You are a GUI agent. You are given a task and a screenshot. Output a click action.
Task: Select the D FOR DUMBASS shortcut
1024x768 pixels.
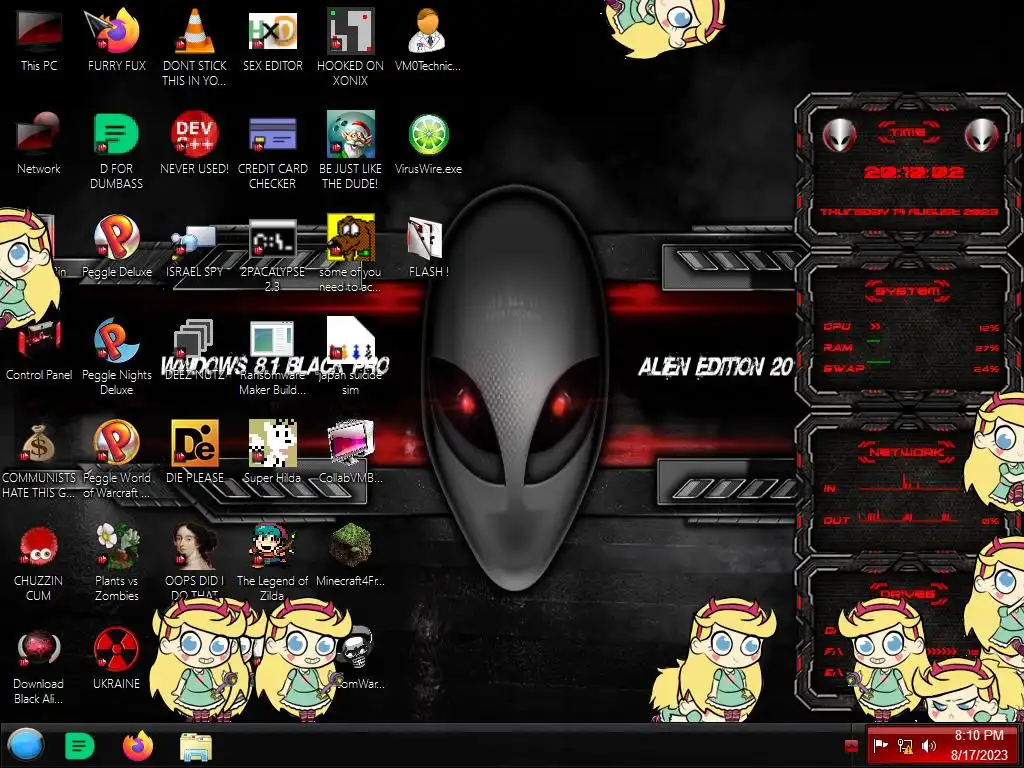tap(116, 134)
